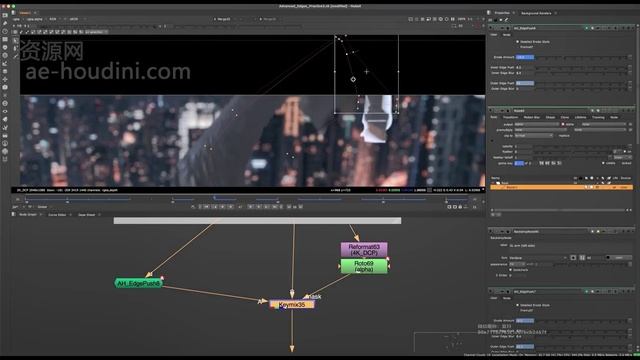The image size is (640, 360).
Task: Open the Time nodes toolbar menu
Action: click(5, 31)
